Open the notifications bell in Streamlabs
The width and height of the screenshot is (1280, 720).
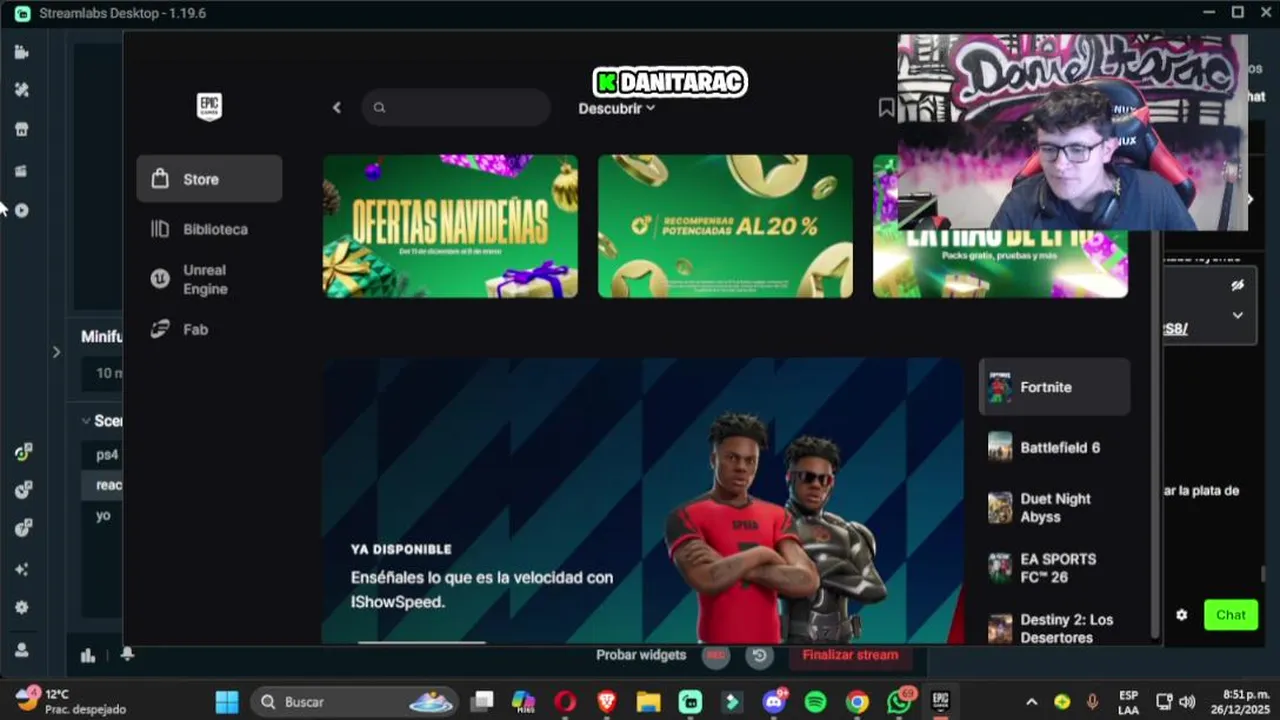(127, 654)
